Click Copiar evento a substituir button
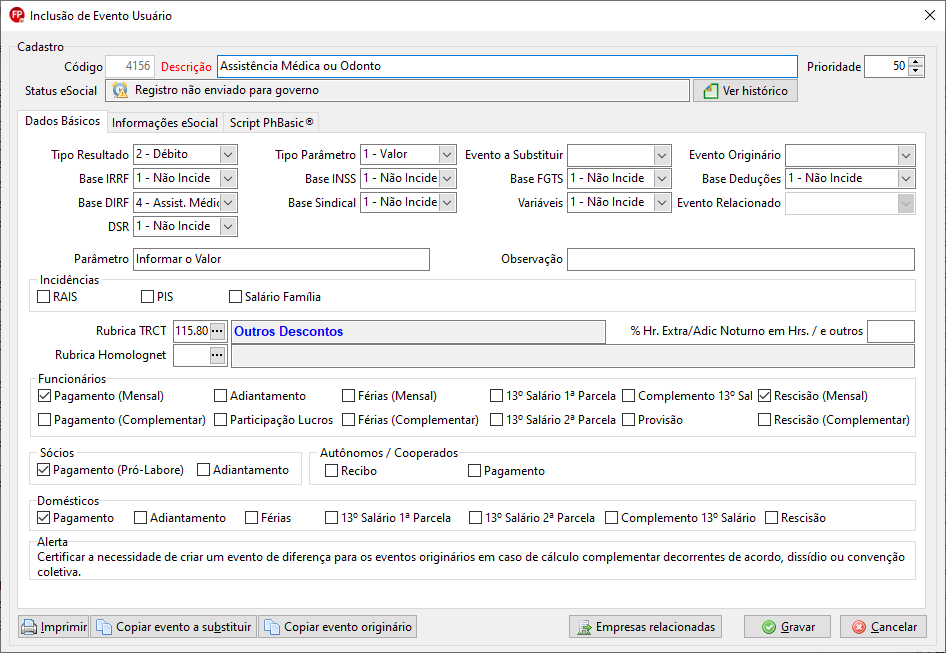 (x=174, y=627)
